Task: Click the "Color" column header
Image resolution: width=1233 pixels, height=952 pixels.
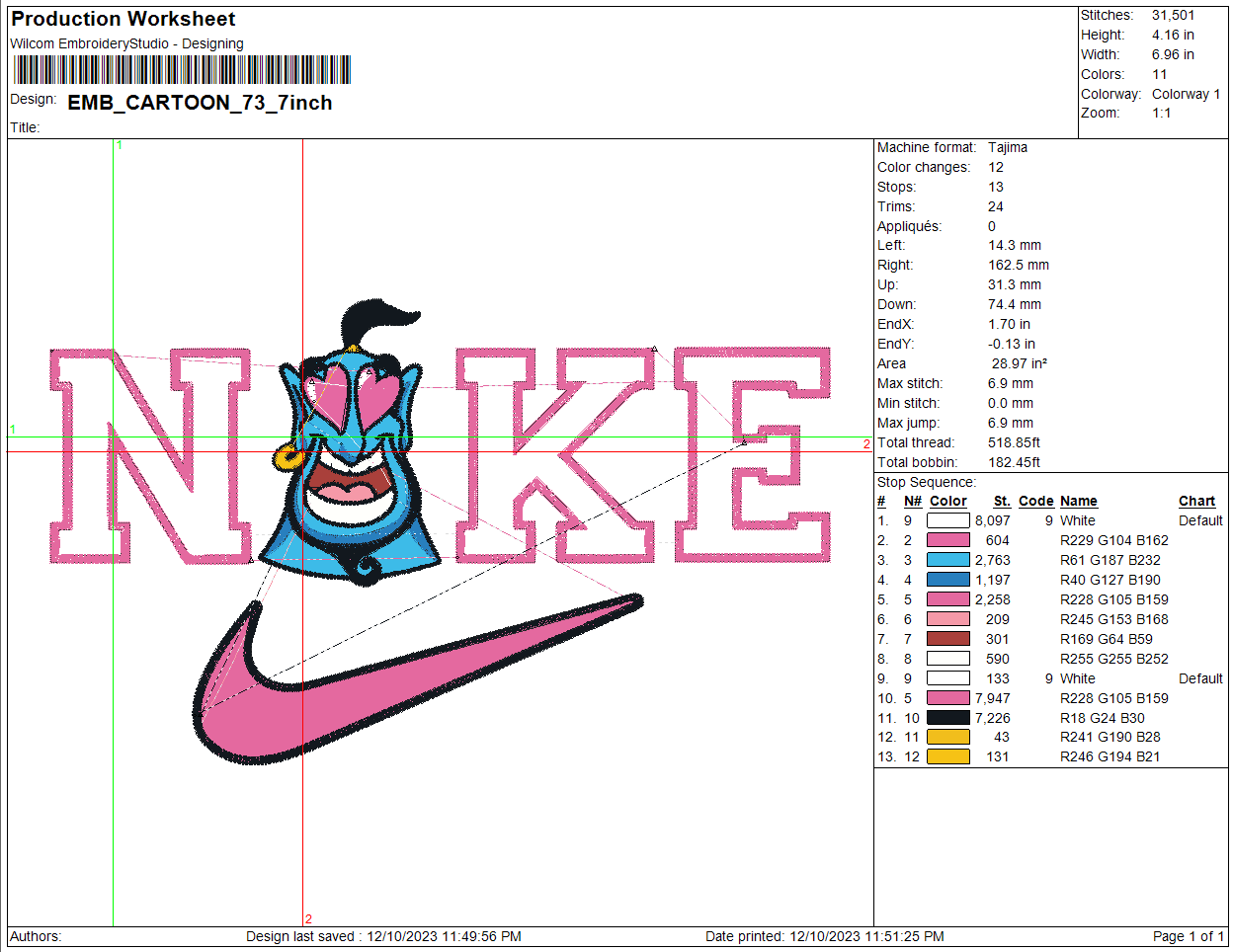Action: (948, 501)
